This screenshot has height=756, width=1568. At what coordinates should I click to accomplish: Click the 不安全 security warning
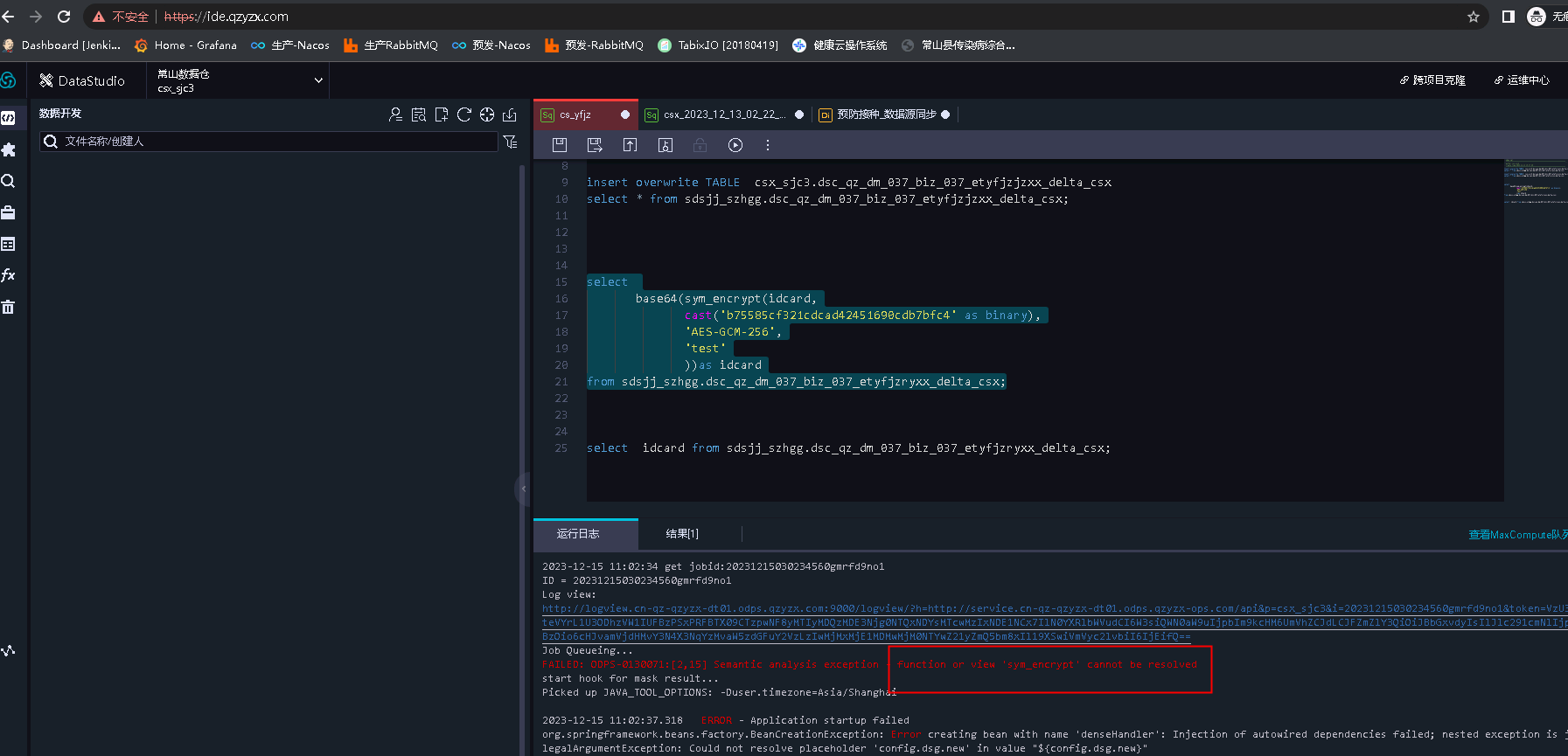tap(121, 17)
